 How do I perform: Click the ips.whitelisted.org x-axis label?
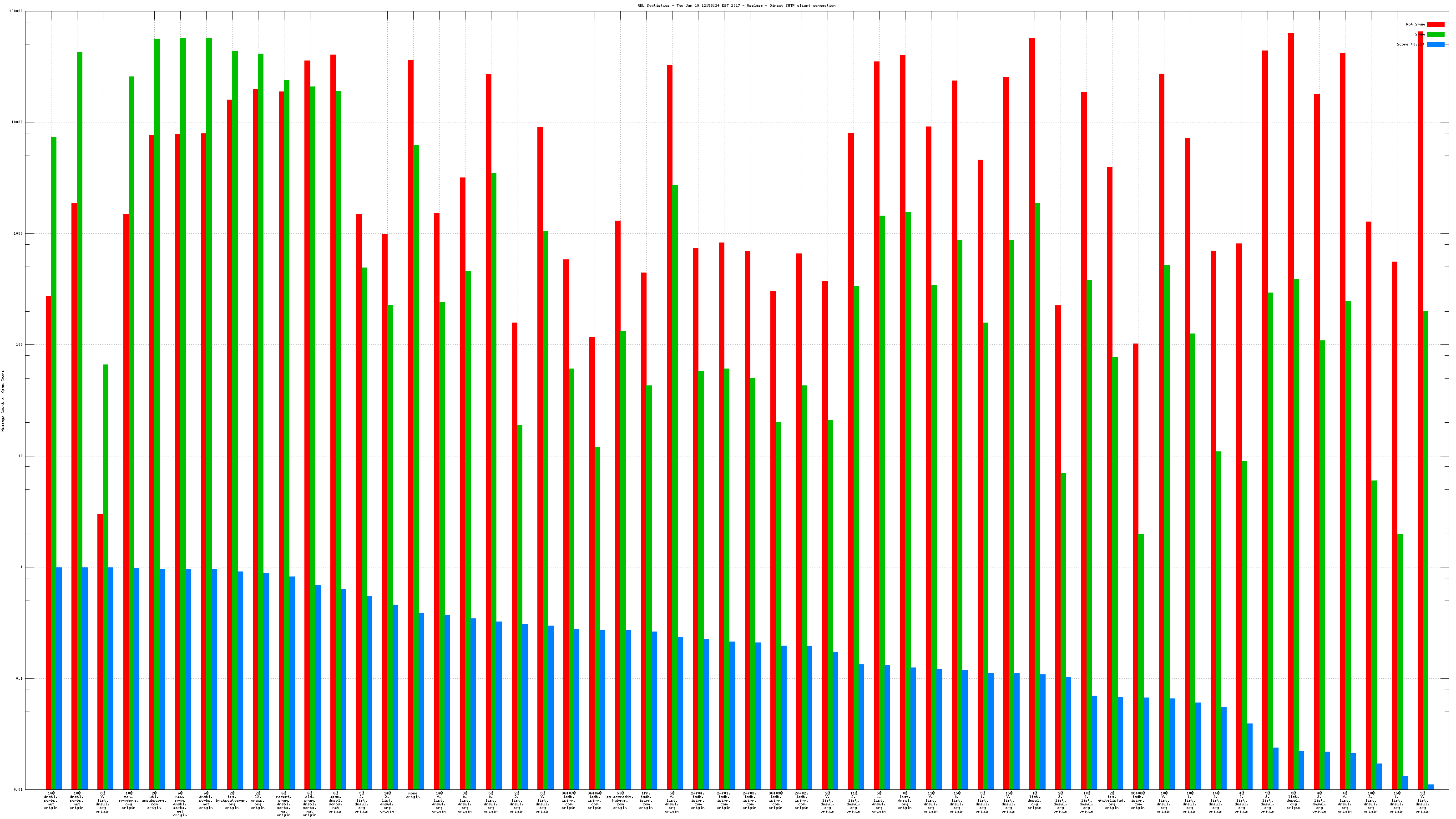pyautogui.click(x=1112, y=800)
